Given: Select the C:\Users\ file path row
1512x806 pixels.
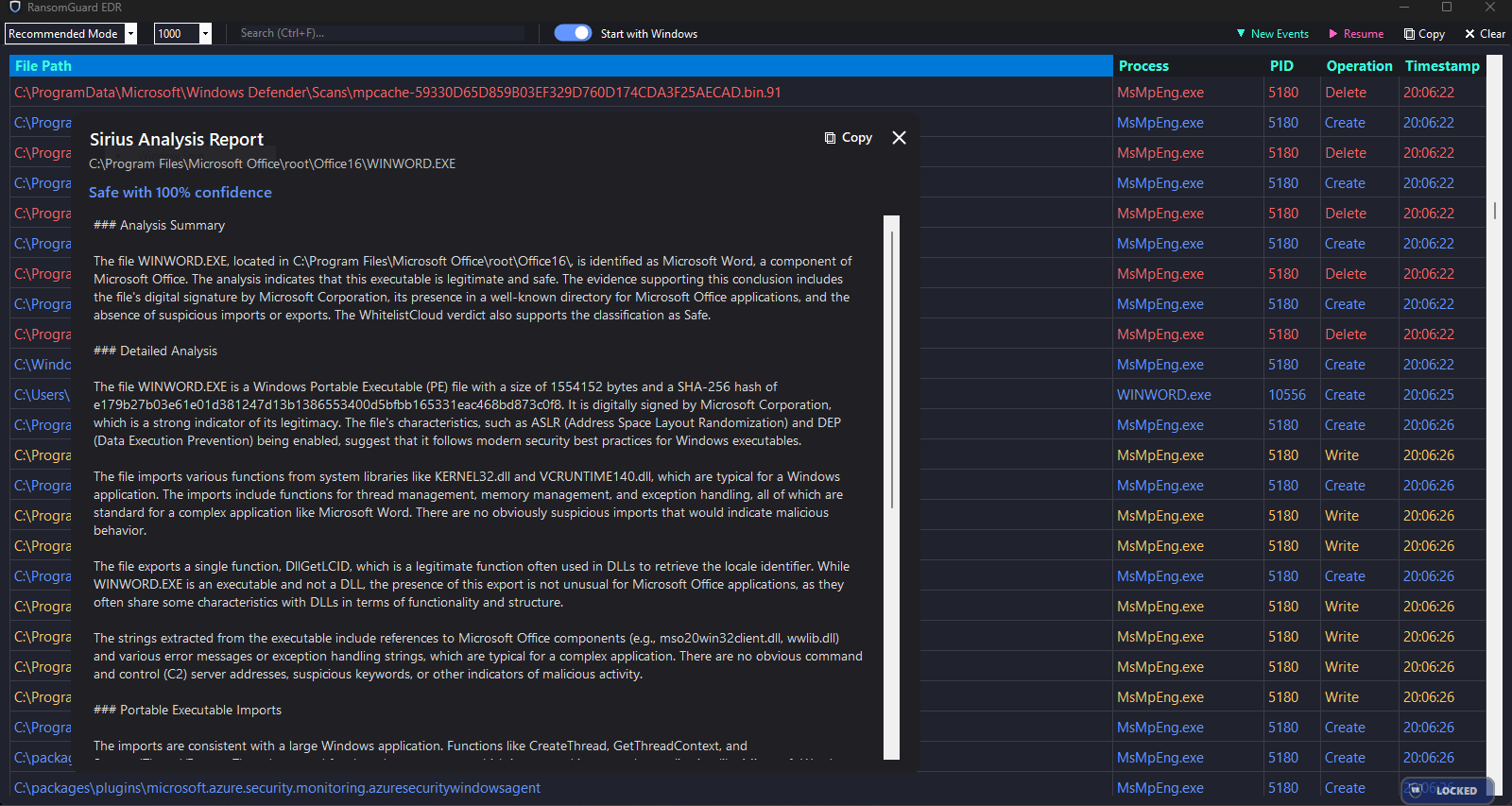Looking at the screenshot, I should click(42, 395).
